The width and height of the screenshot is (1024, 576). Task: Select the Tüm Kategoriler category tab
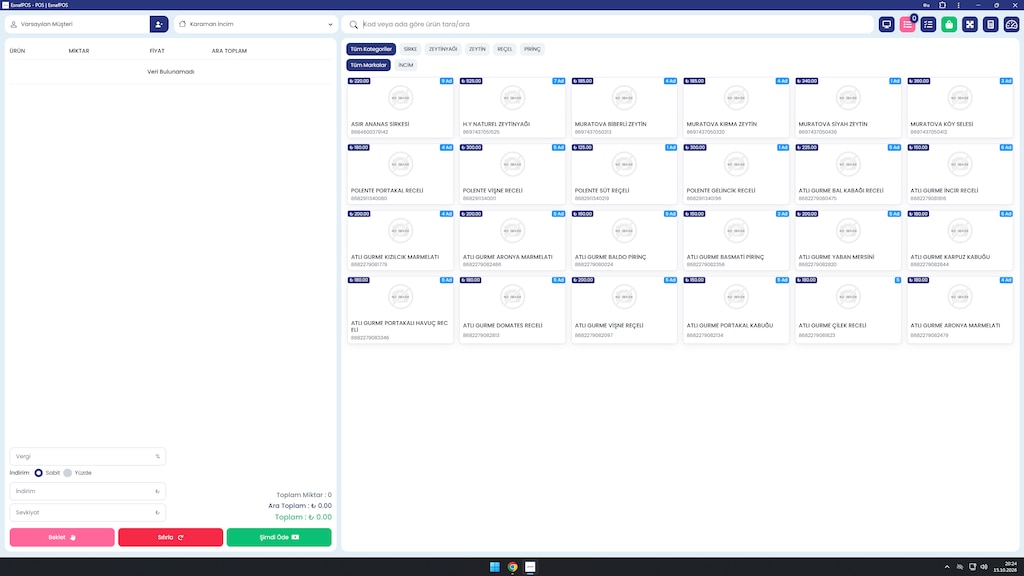371,49
